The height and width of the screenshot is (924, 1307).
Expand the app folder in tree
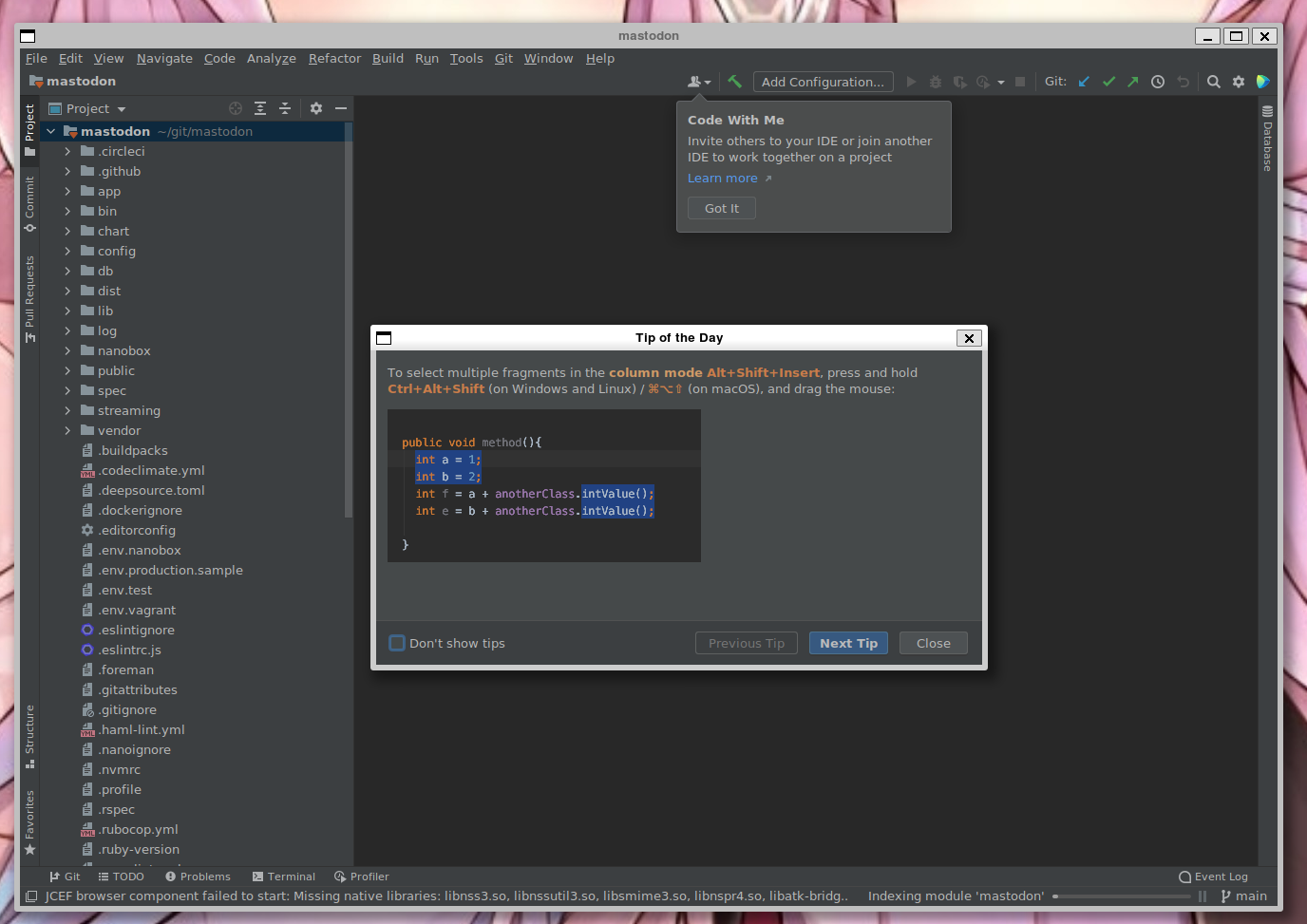tap(67, 191)
